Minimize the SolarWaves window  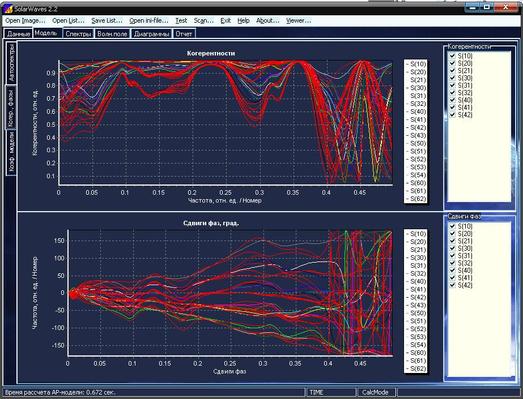click(473, 7)
